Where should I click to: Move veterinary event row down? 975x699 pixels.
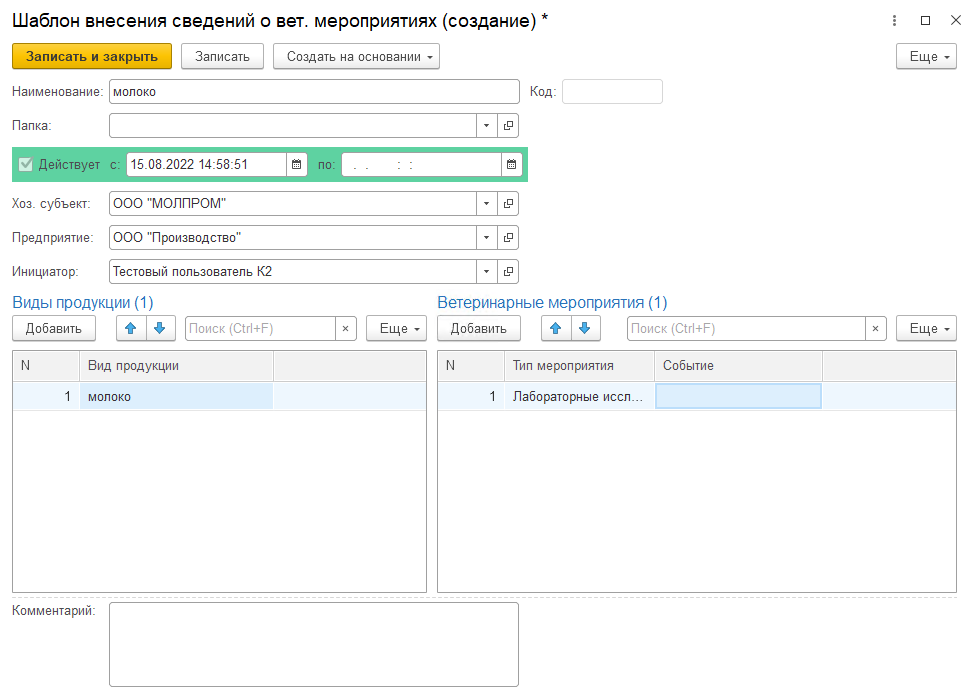click(x=585, y=328)
